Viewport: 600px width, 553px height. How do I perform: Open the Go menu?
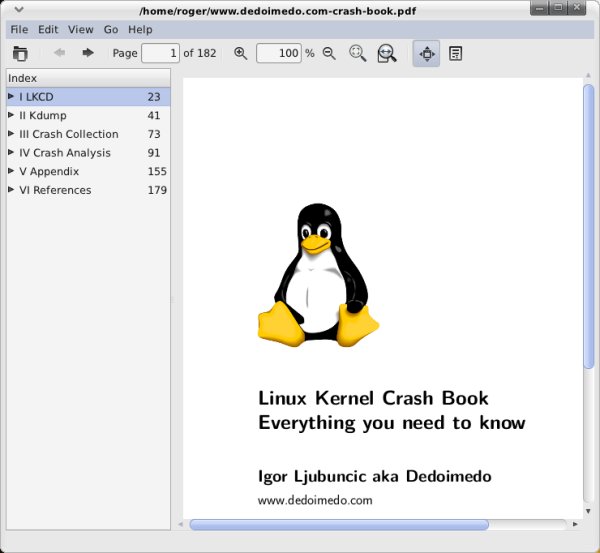(111, 30)
